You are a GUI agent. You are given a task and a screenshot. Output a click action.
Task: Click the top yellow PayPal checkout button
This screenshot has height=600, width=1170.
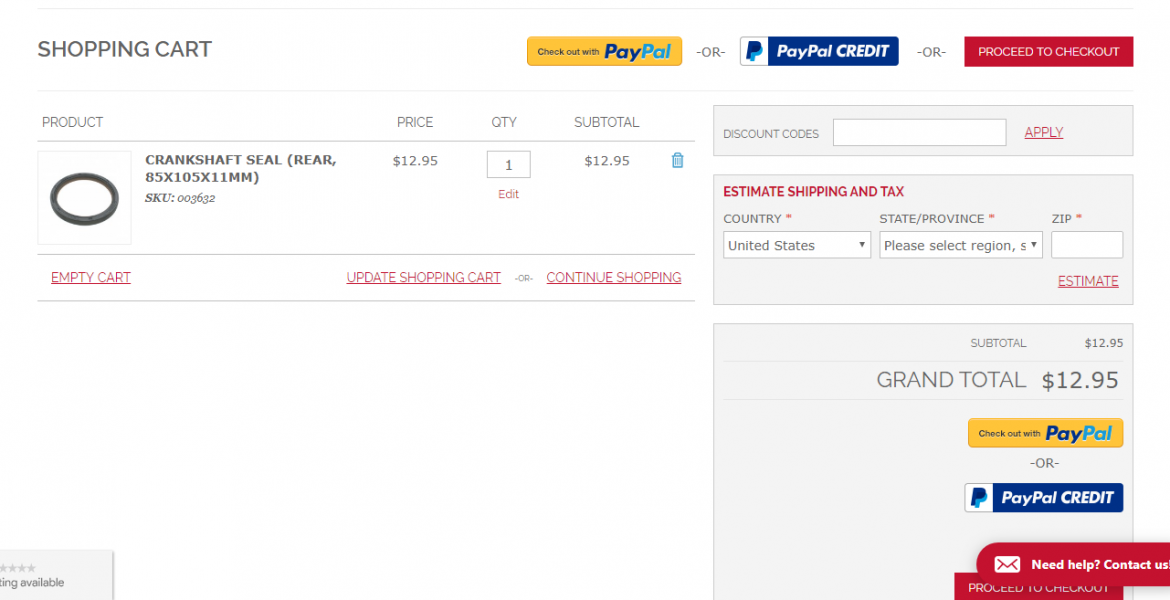604,52
